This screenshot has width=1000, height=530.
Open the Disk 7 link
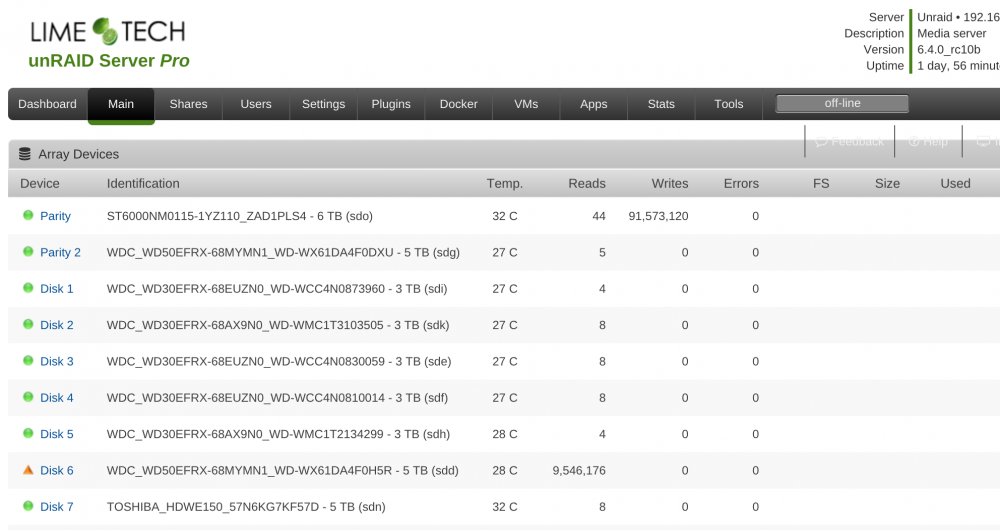57,506
